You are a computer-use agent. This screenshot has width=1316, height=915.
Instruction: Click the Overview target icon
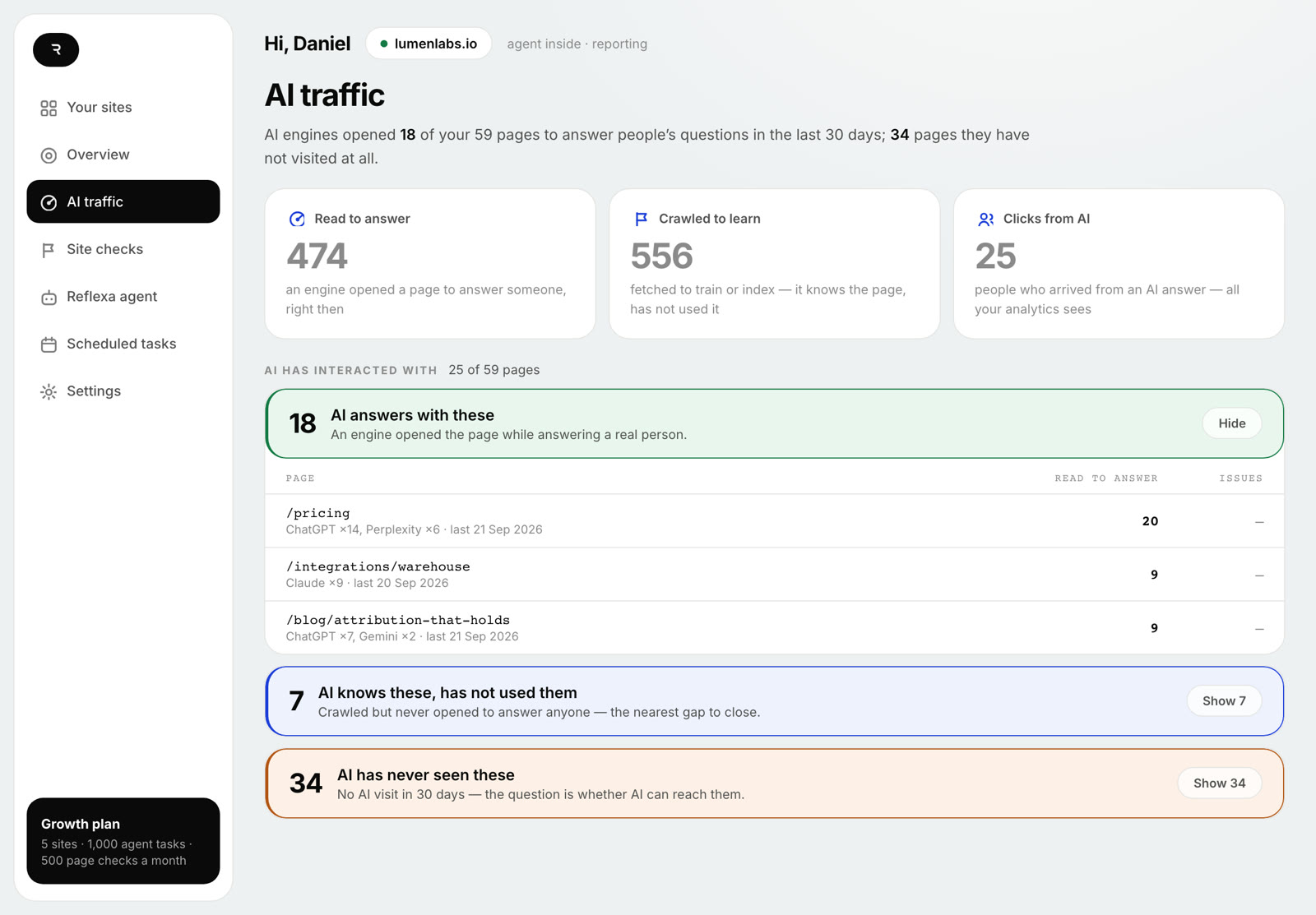[x=49, y=155]
